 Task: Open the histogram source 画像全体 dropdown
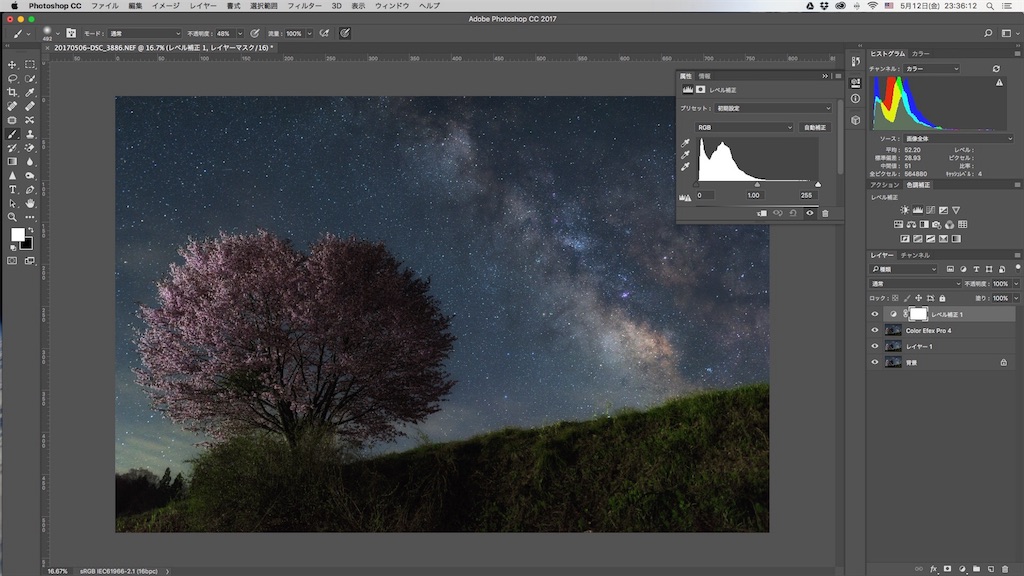tap(958, 138)
